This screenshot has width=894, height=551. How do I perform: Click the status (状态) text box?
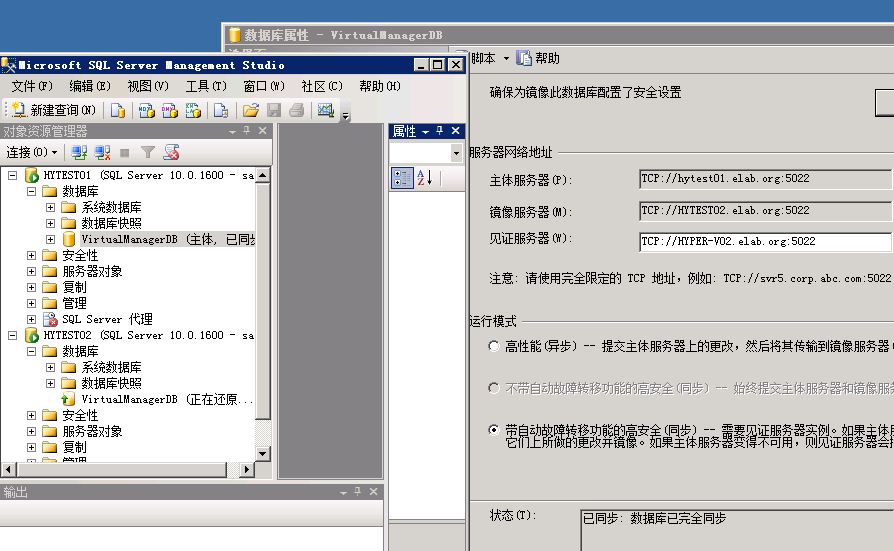[737, 530]
